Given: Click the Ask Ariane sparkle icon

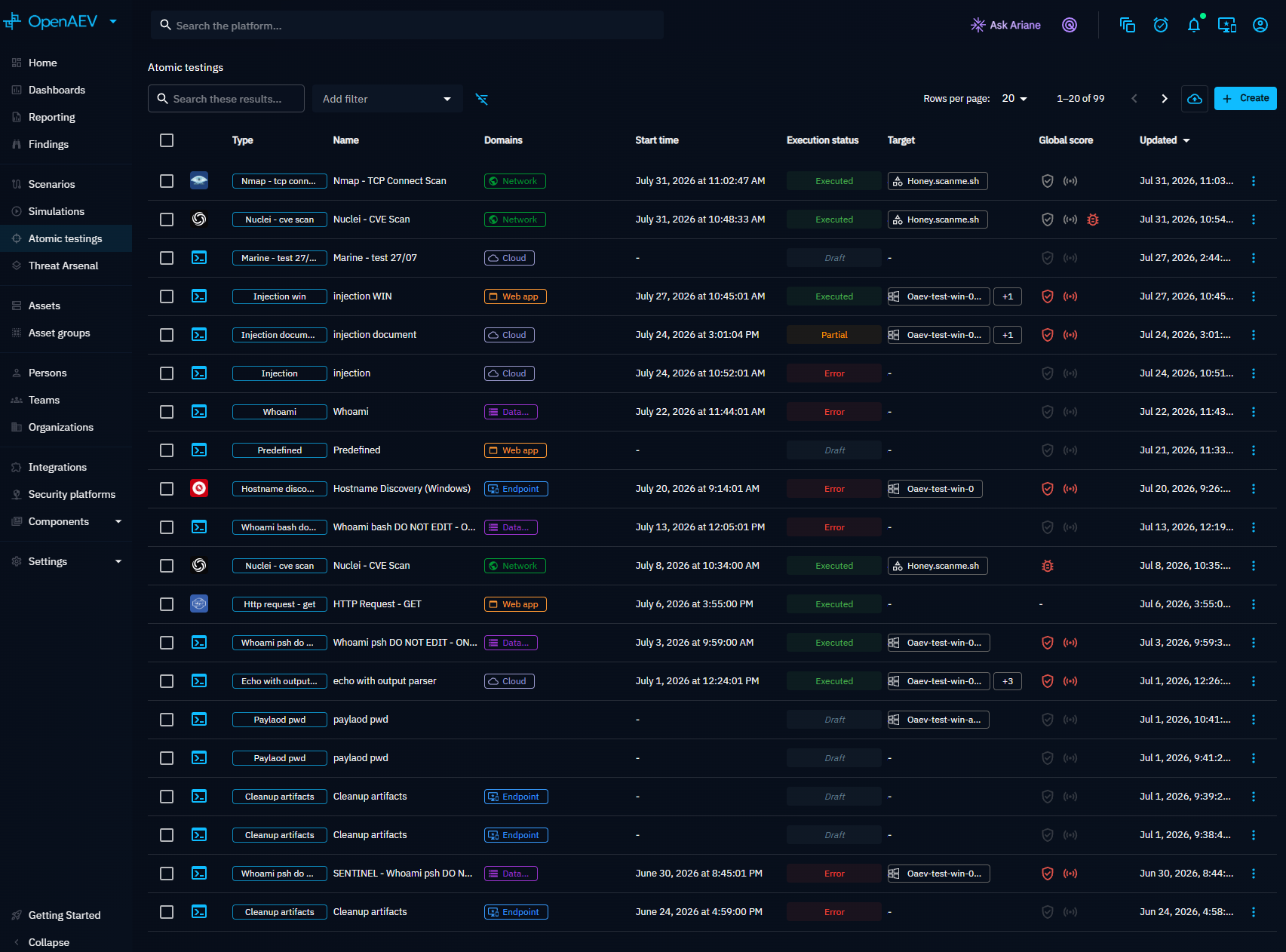Looking at the screenshot, I should [x=978, y=25].
